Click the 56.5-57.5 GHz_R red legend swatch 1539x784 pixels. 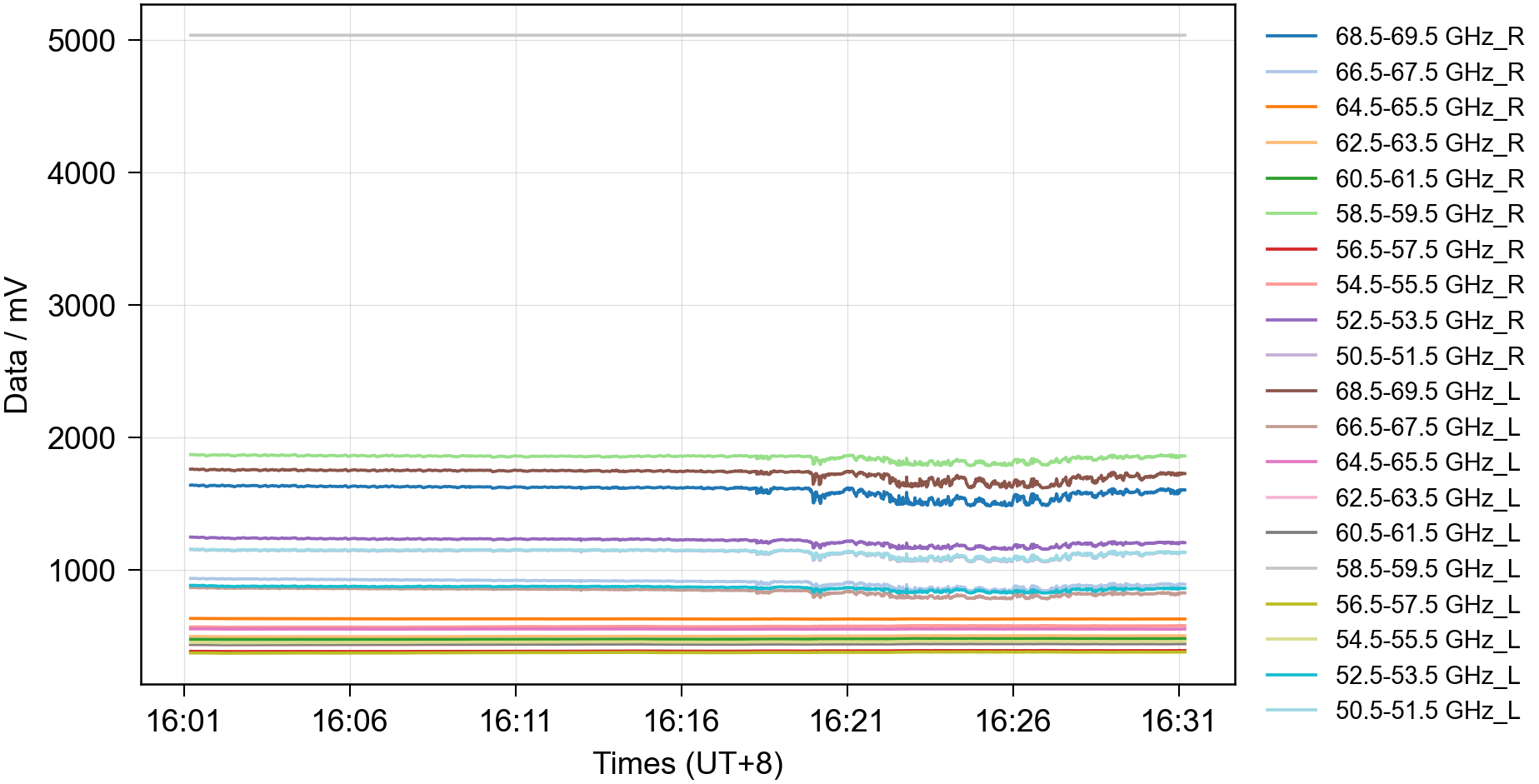point(1291,249)
